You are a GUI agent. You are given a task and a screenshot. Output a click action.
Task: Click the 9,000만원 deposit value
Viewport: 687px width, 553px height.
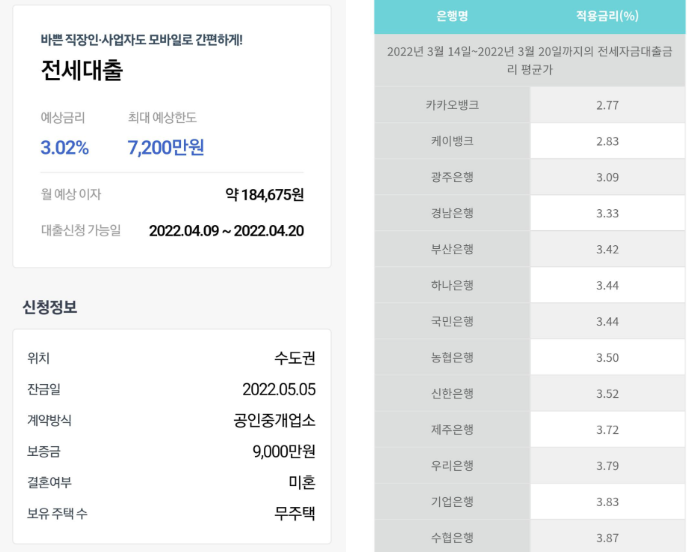click(x=283, y=451)
